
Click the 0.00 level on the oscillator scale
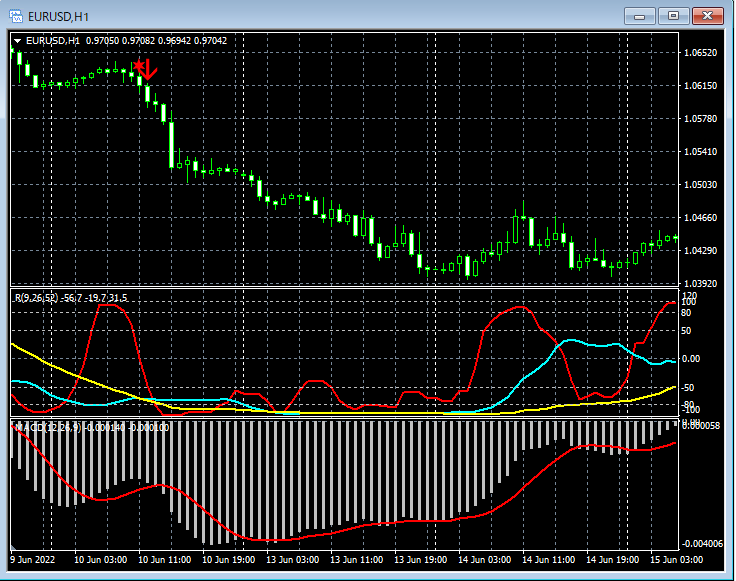point(690,359)
